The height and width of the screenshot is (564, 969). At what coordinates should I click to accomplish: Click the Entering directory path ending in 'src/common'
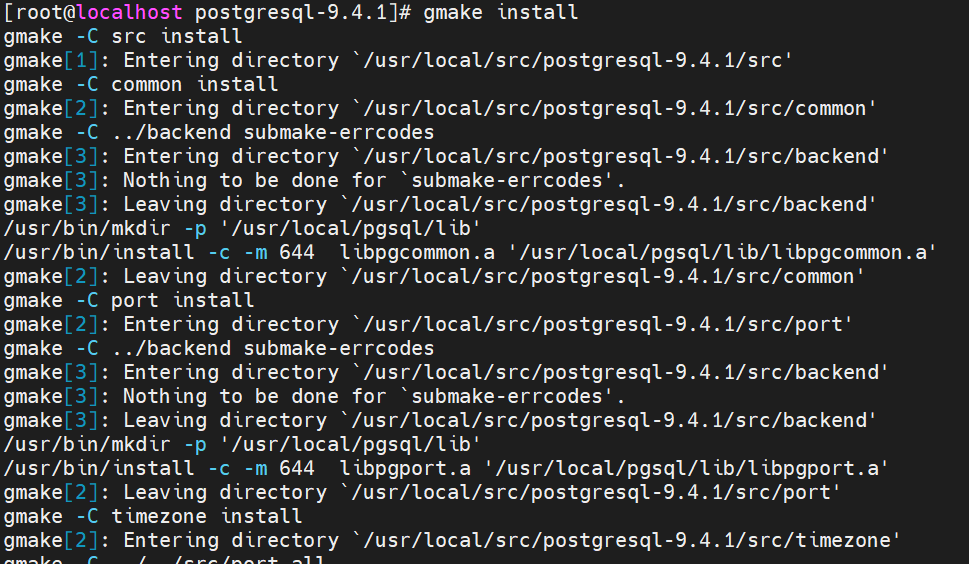(x=612, y=109)
